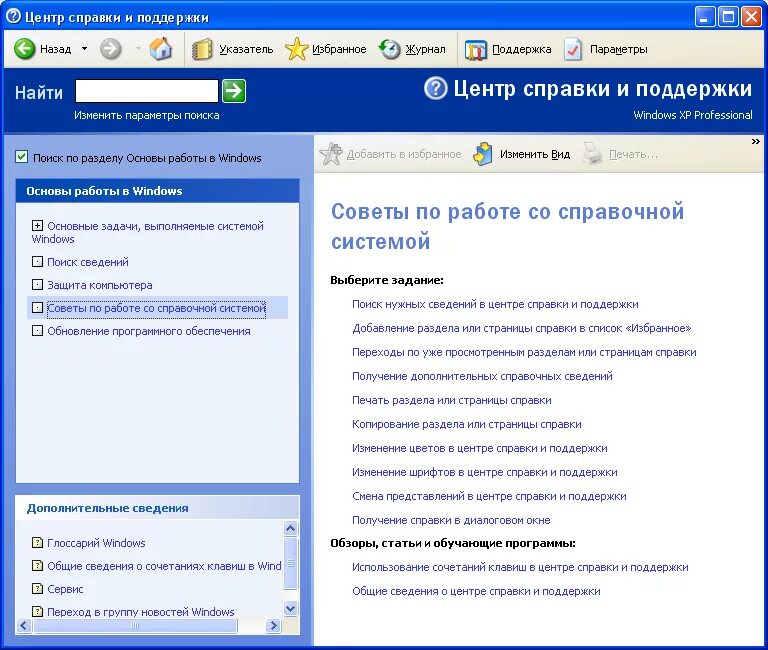The width and height of the screenshot is (768, 650).
Task: Click Добавить в избранное star icon
Action: tap(331, 154)
